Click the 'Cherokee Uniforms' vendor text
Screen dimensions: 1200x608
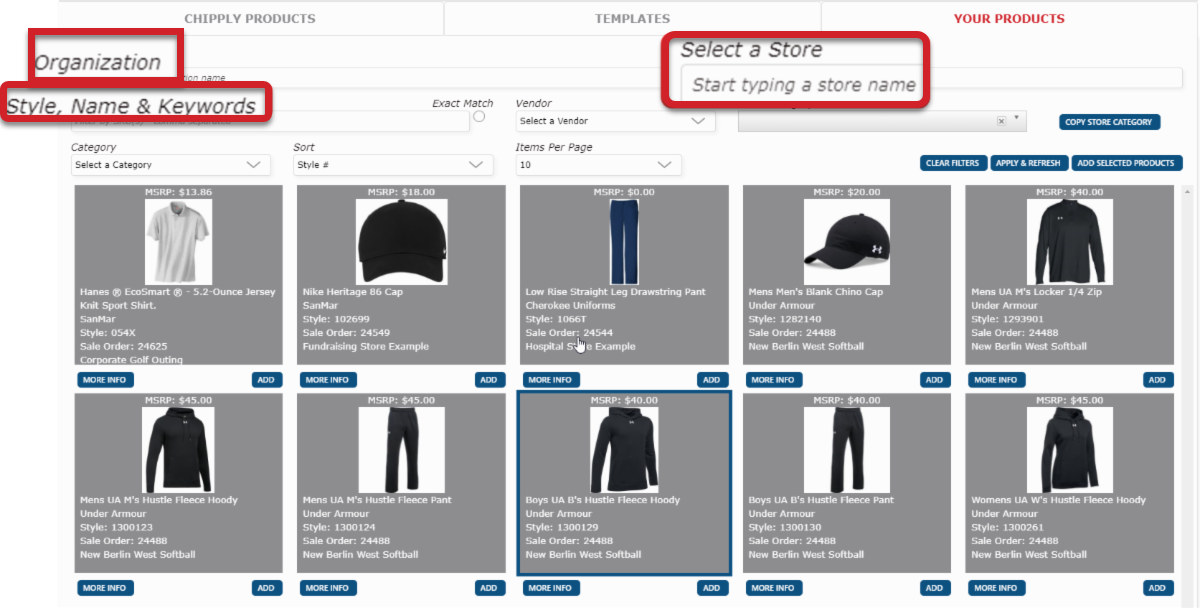570,306
